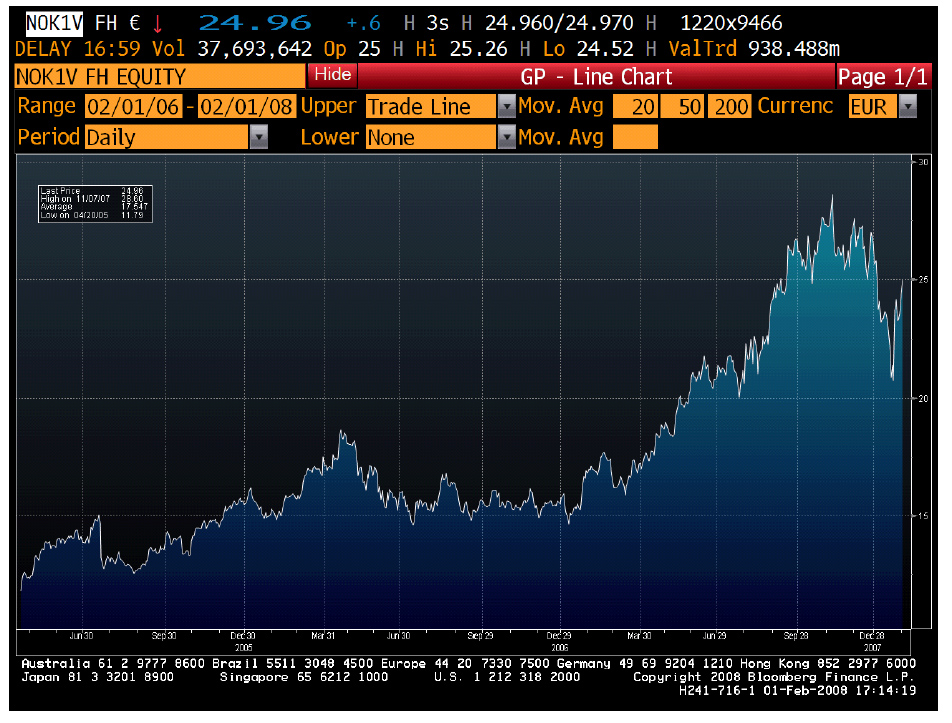Click the Hi value 25.26

pos(478,49)
